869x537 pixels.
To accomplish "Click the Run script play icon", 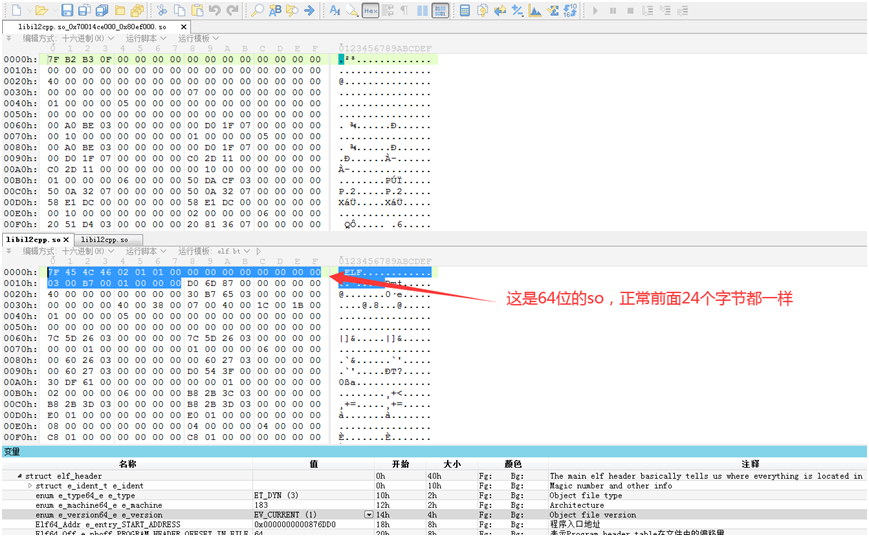I will tap(595, 10).
